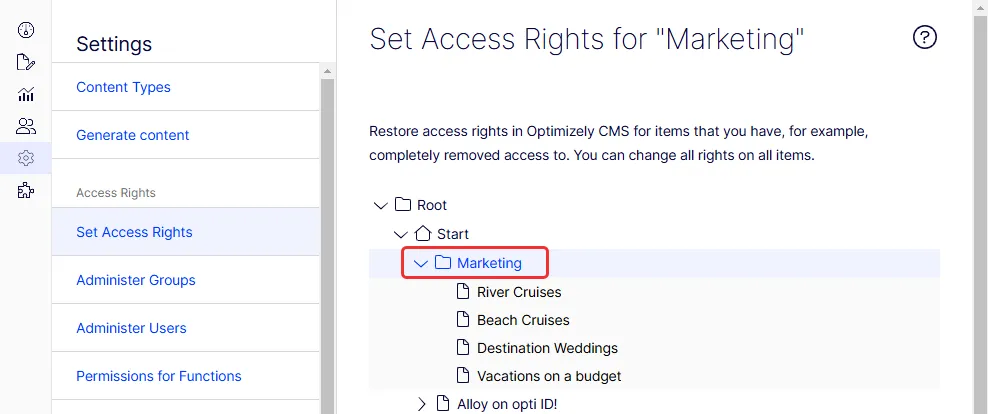Click the settings menu scrollbar up arrow

click(327, 72)
